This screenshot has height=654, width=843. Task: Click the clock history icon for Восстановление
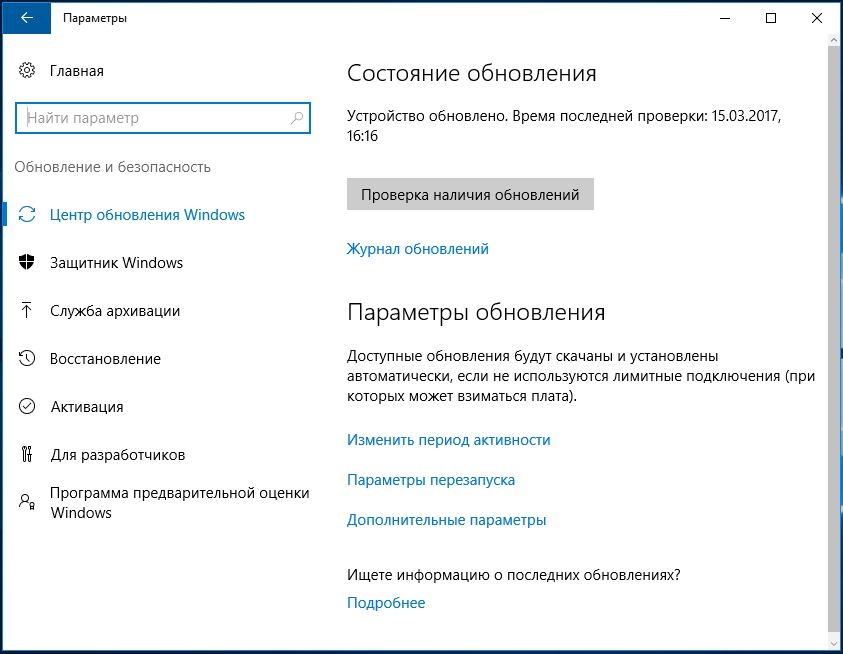click(27, 358)
